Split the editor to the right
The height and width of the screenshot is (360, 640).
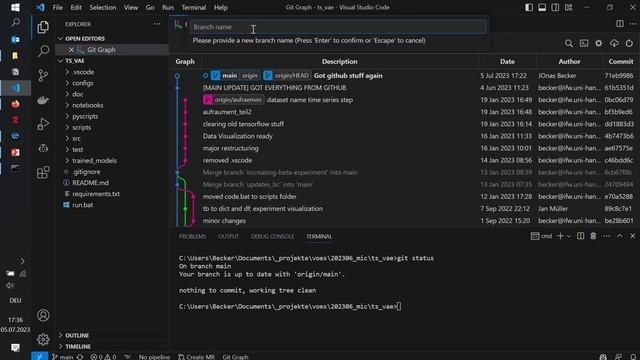pos(620,24)
